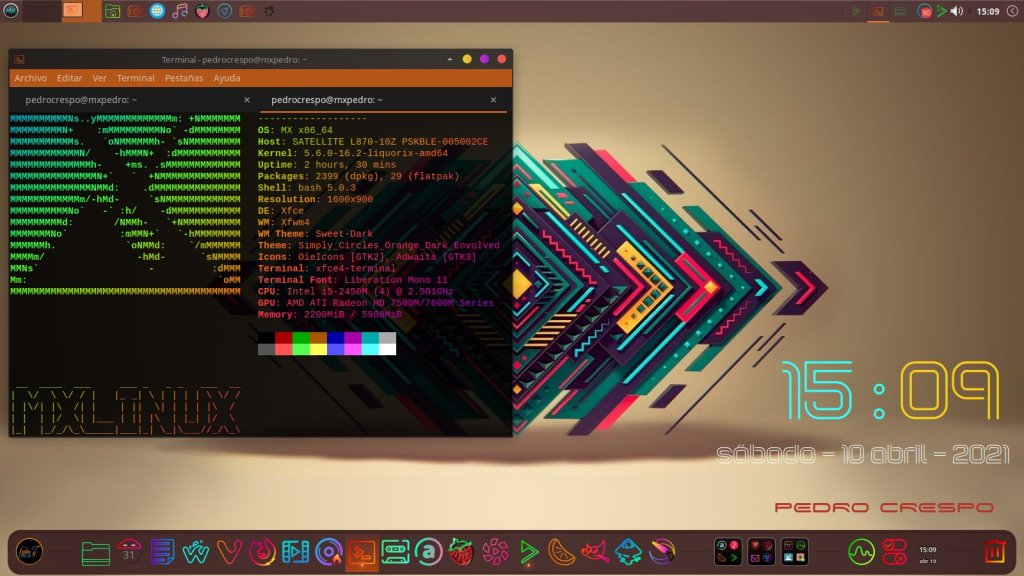Click the volume speaker icon in tray
The width and height of the screenshot is (1024, 576).
point(956,11)
